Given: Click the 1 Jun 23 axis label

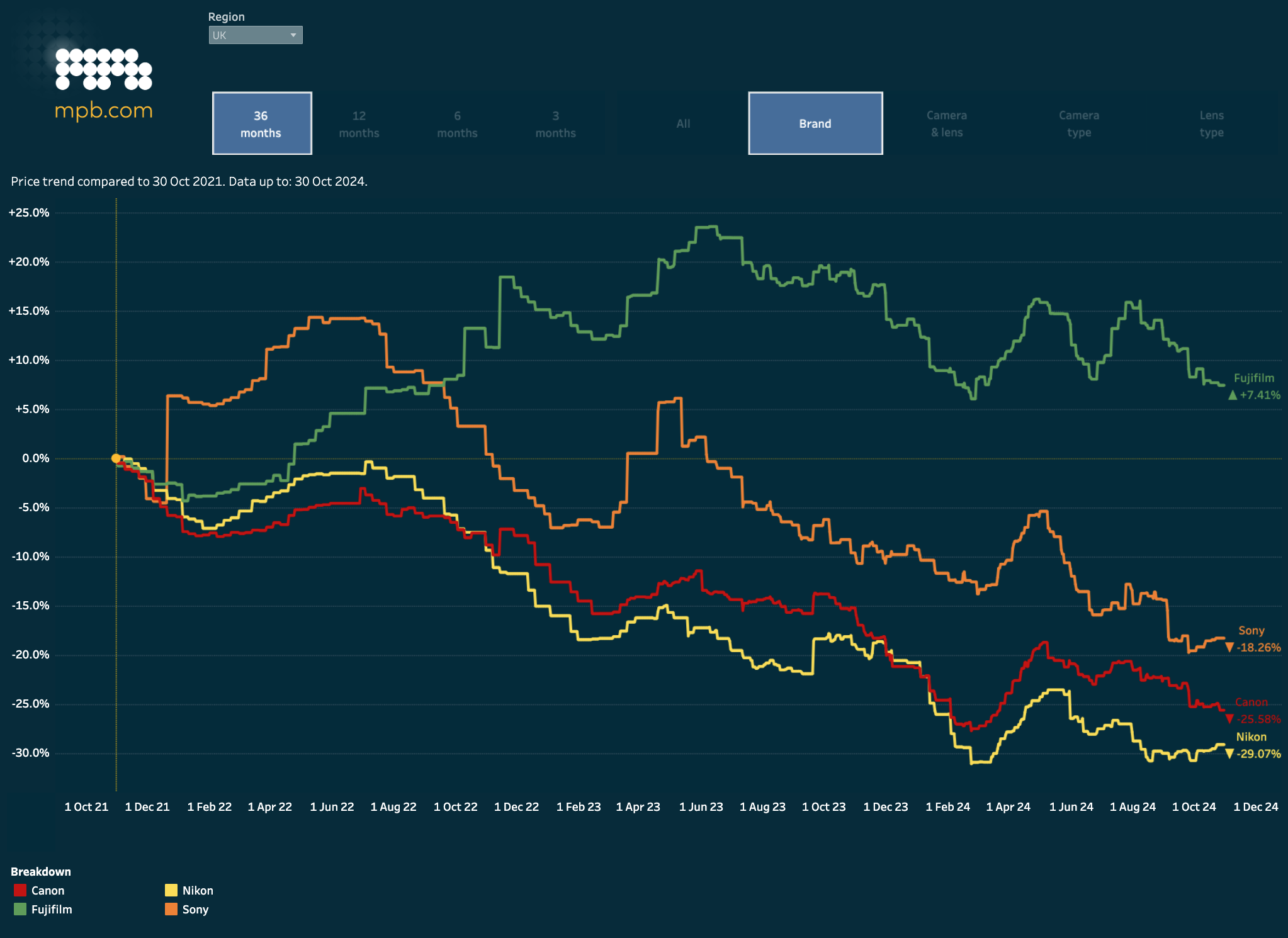Looking at the screenshot, I should [x=701, y=806].
